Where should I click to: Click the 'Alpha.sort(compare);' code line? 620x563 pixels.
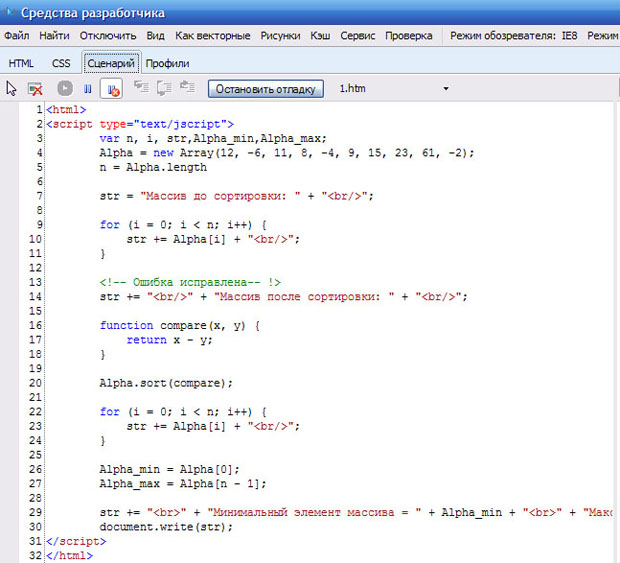pyautogui.click(x=166, y=383)
